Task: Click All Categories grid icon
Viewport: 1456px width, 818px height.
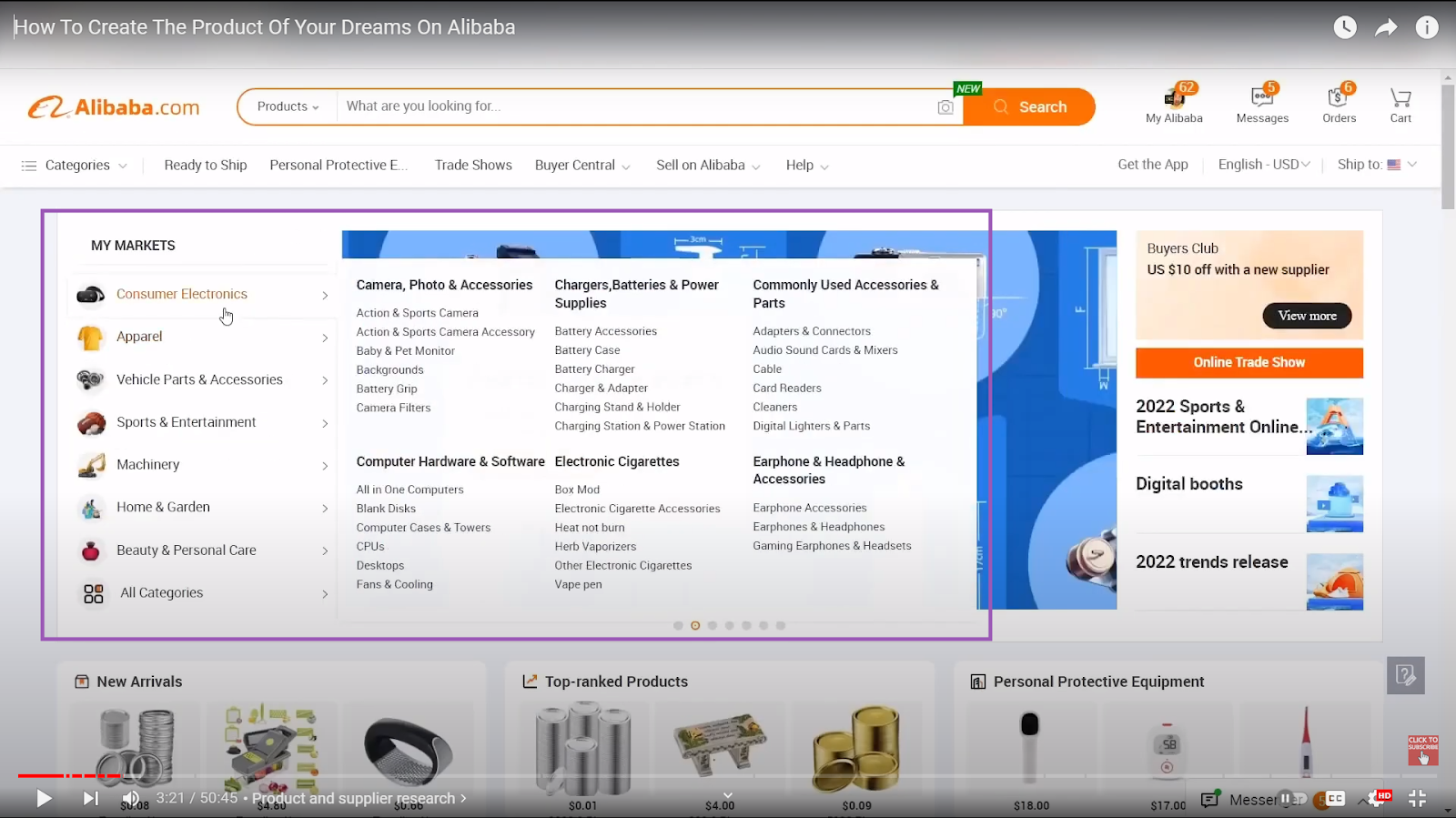Action: click(93, 593)
